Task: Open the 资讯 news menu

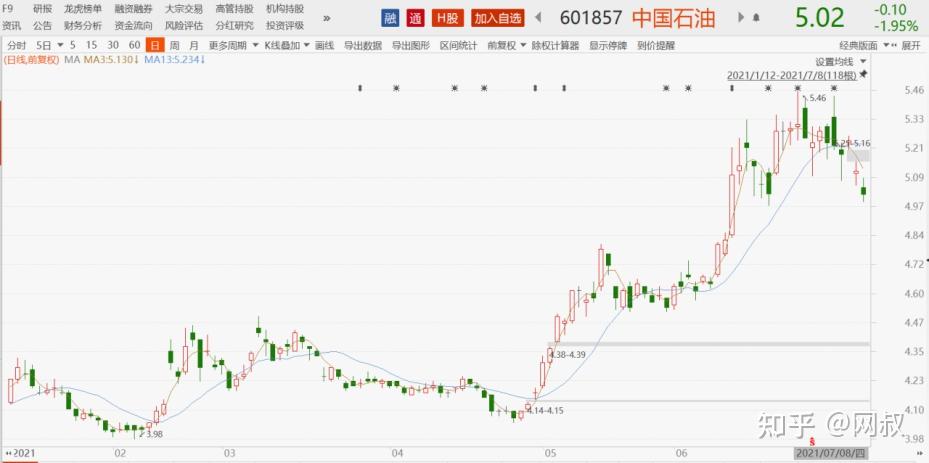Action: click(x=11, y=25)
